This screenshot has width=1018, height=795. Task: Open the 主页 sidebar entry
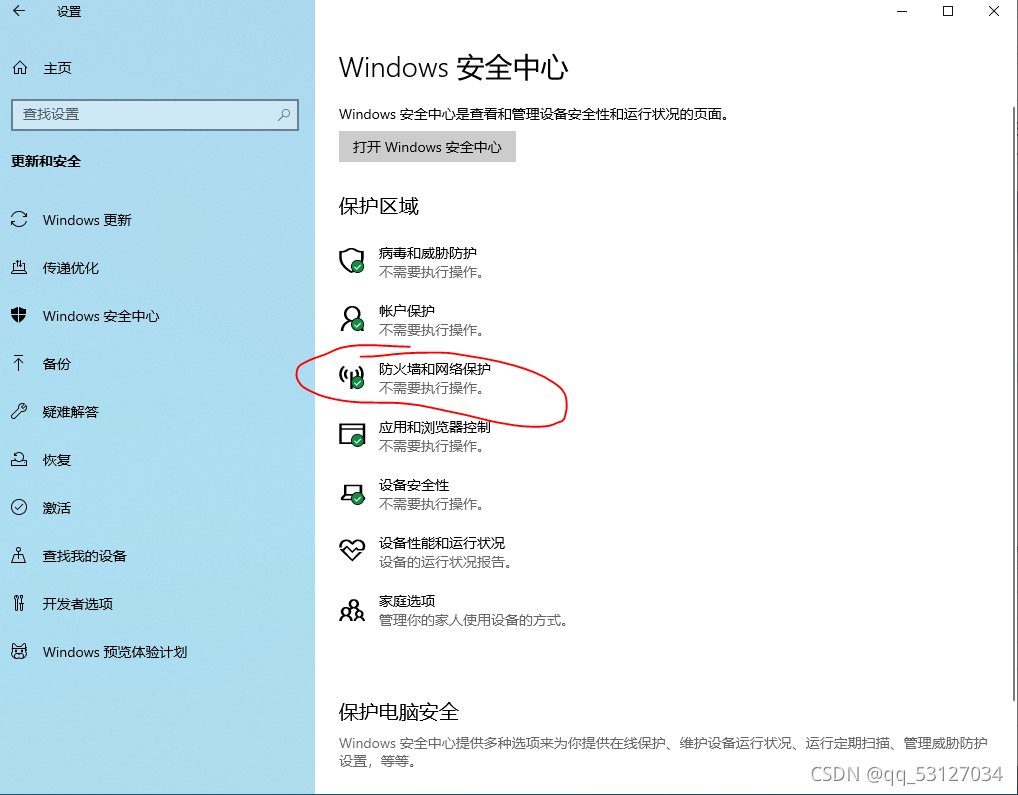coord(157,67)
